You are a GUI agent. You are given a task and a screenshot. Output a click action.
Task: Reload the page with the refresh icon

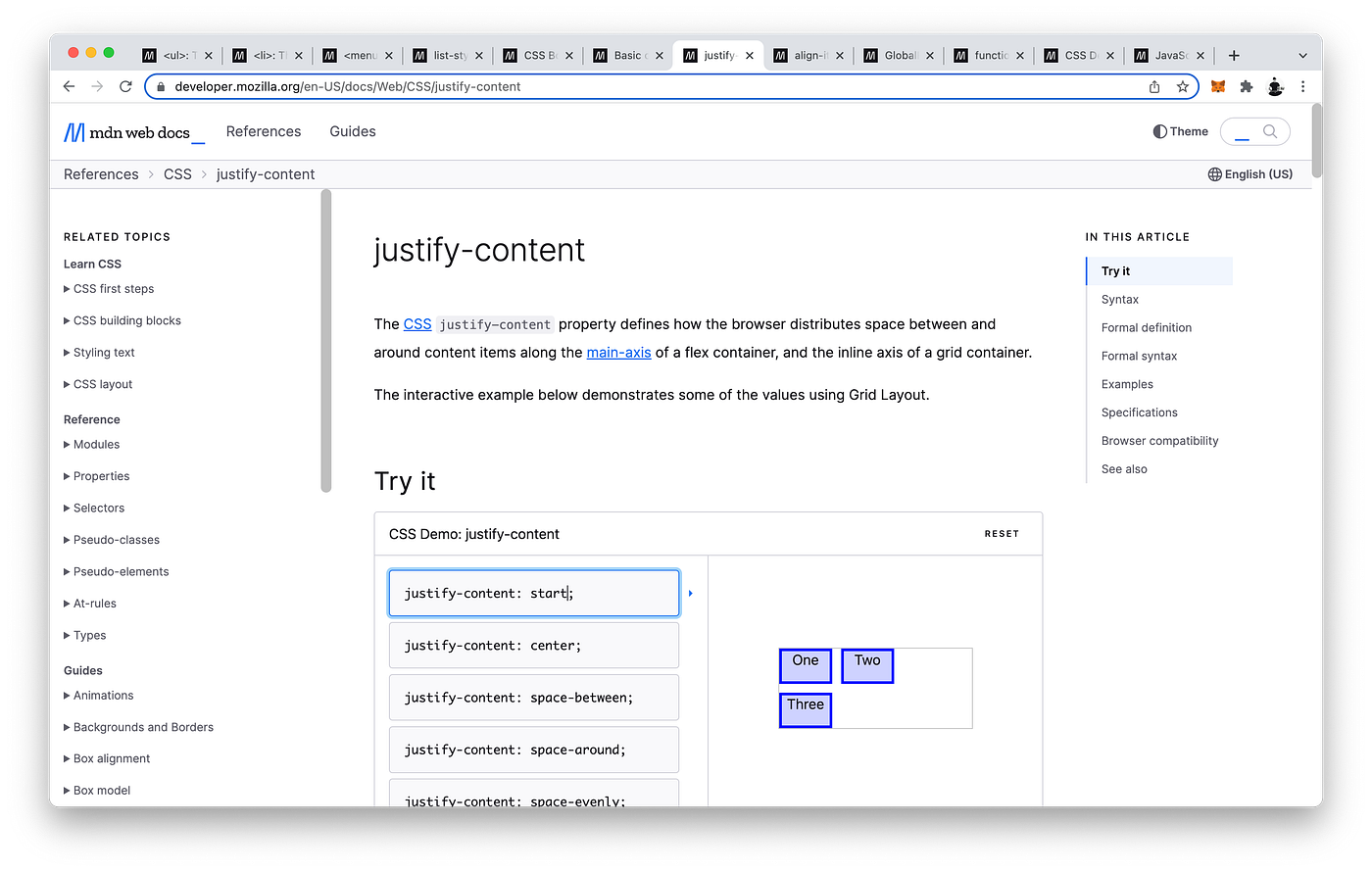click(x=125, y=86)
